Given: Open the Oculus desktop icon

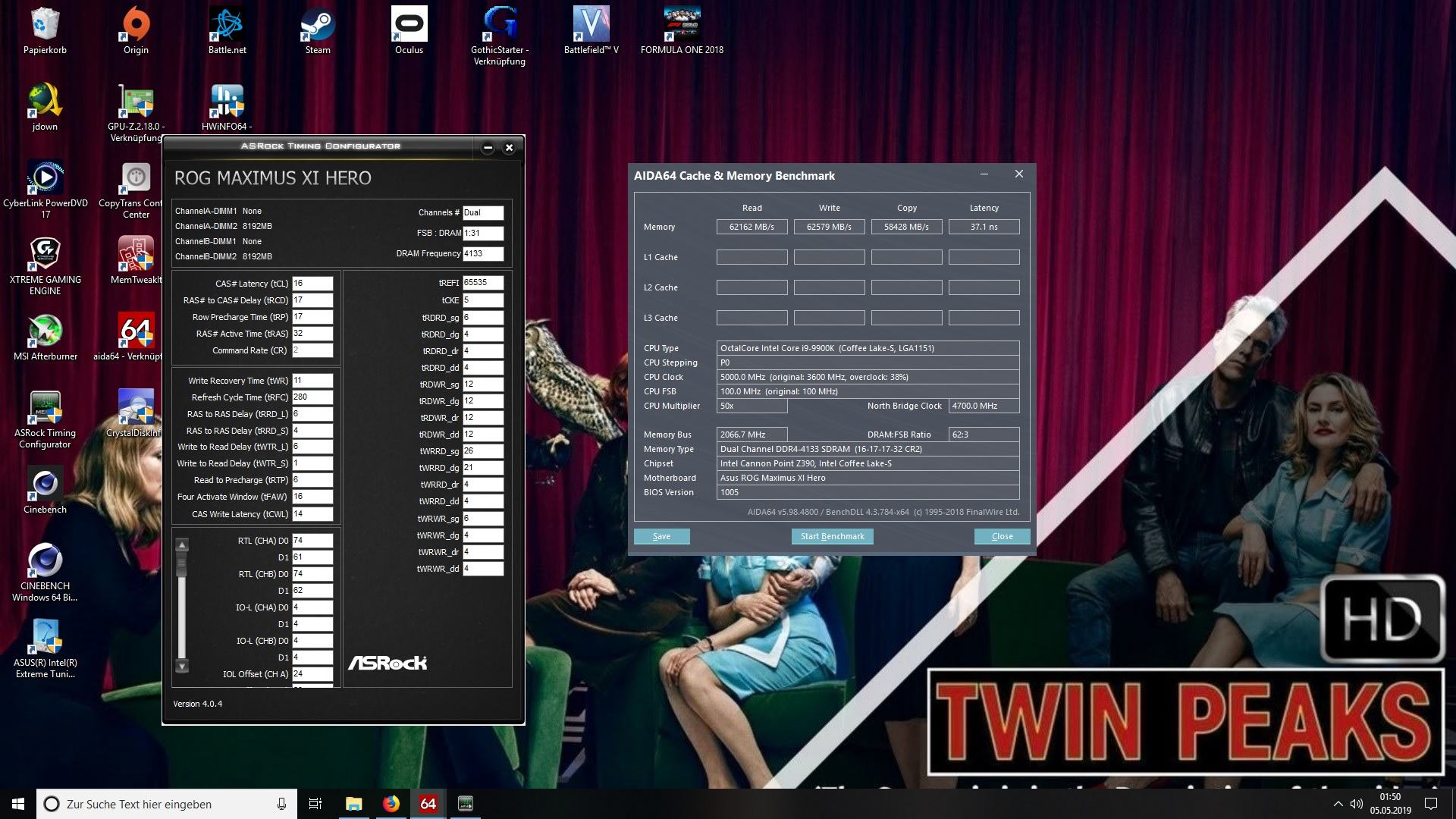Looking at the screenshot, I should pyautogui.click(x=409, y=32).
